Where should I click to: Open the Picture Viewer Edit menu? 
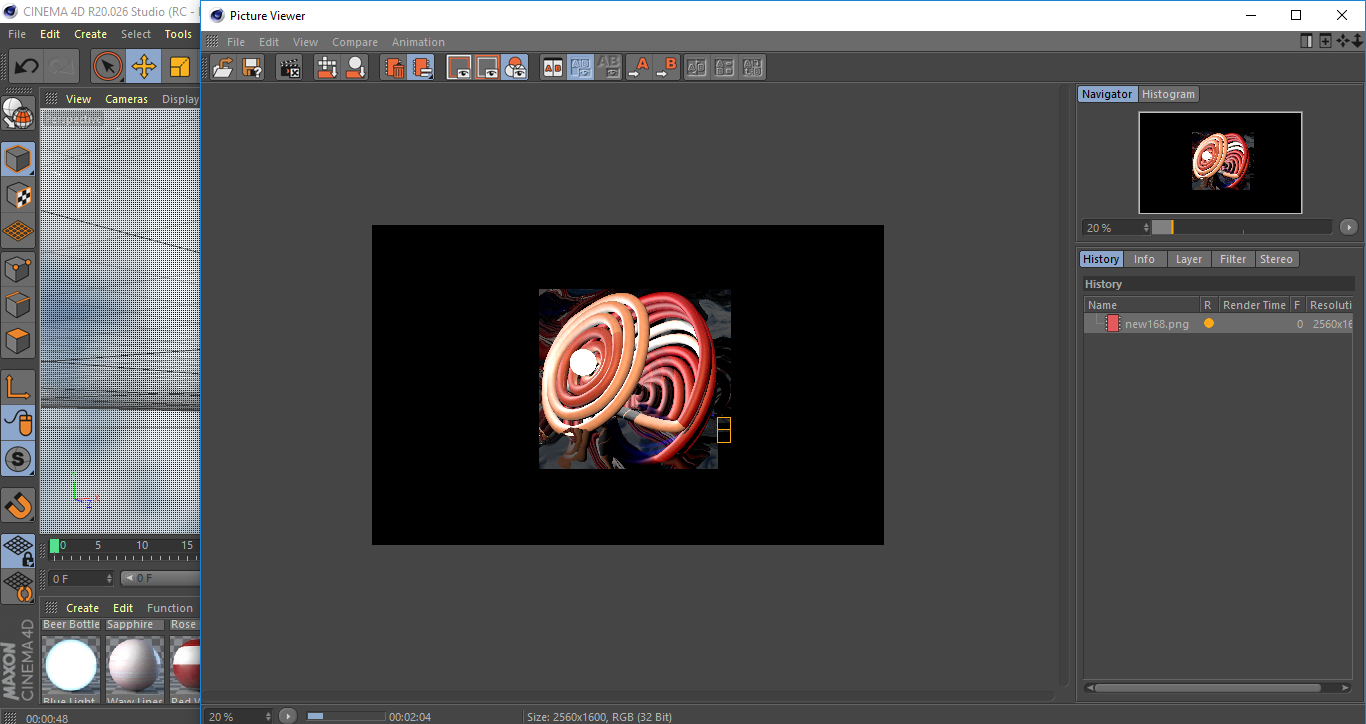pyautogui.click(x=269, y=42)
